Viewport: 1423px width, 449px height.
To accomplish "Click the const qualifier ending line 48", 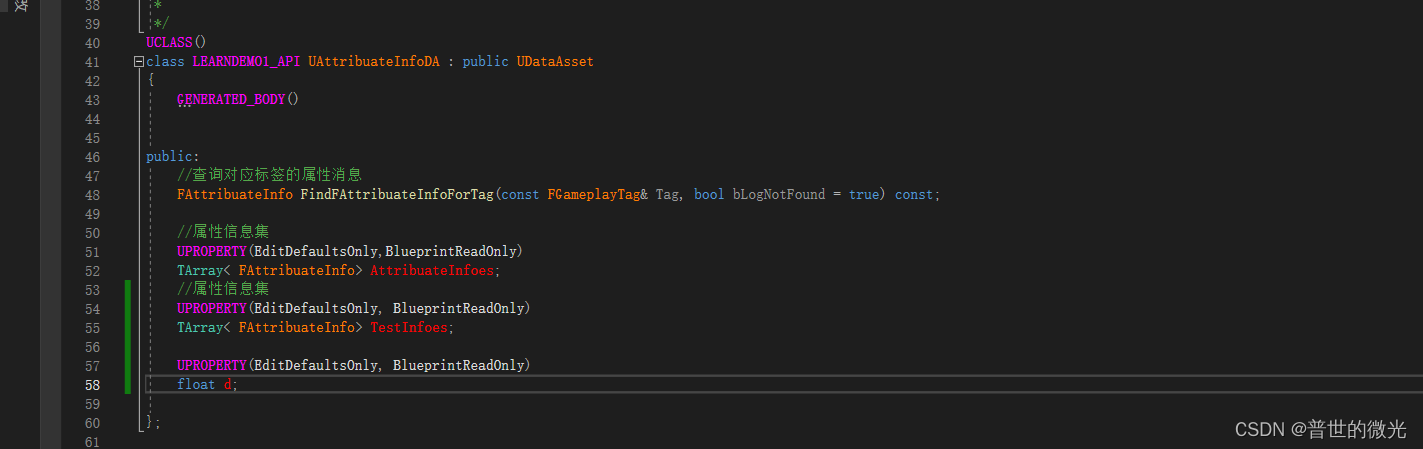I will [914, 194].
